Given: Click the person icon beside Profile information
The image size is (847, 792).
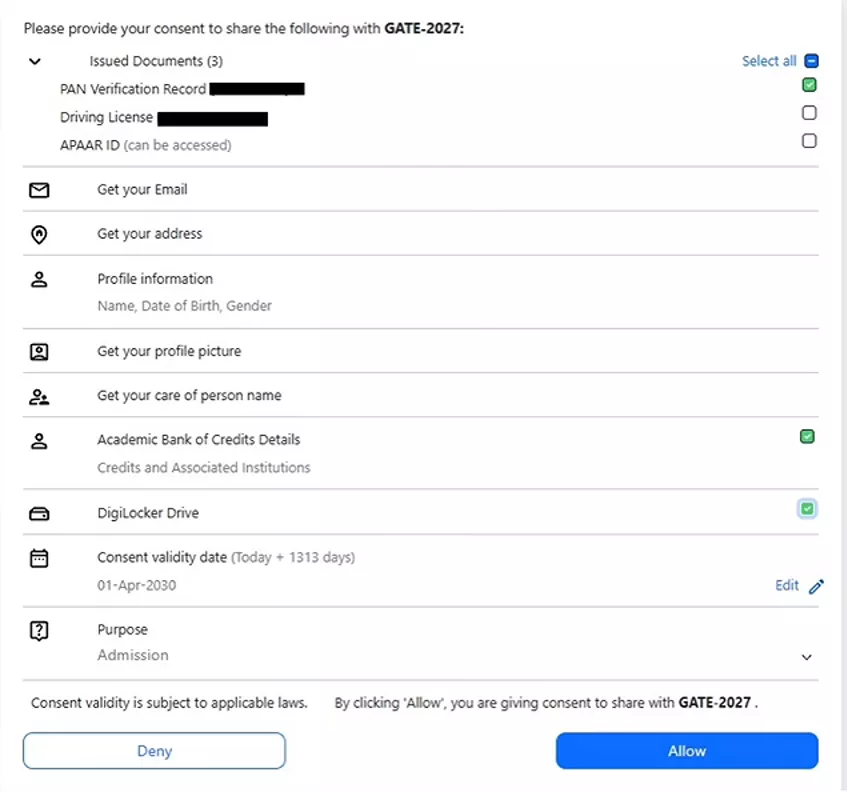Looking at the screenshot, I should click(x=39, y=279).
